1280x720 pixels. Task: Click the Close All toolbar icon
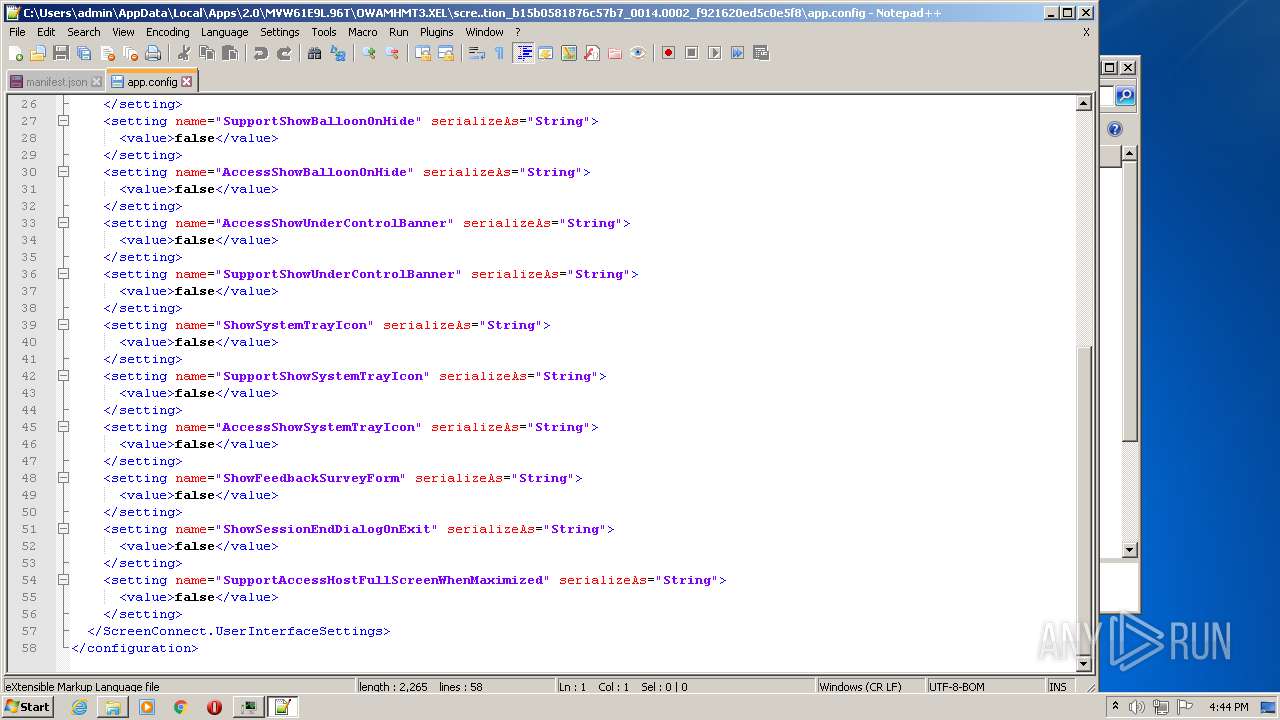[130, 53]
